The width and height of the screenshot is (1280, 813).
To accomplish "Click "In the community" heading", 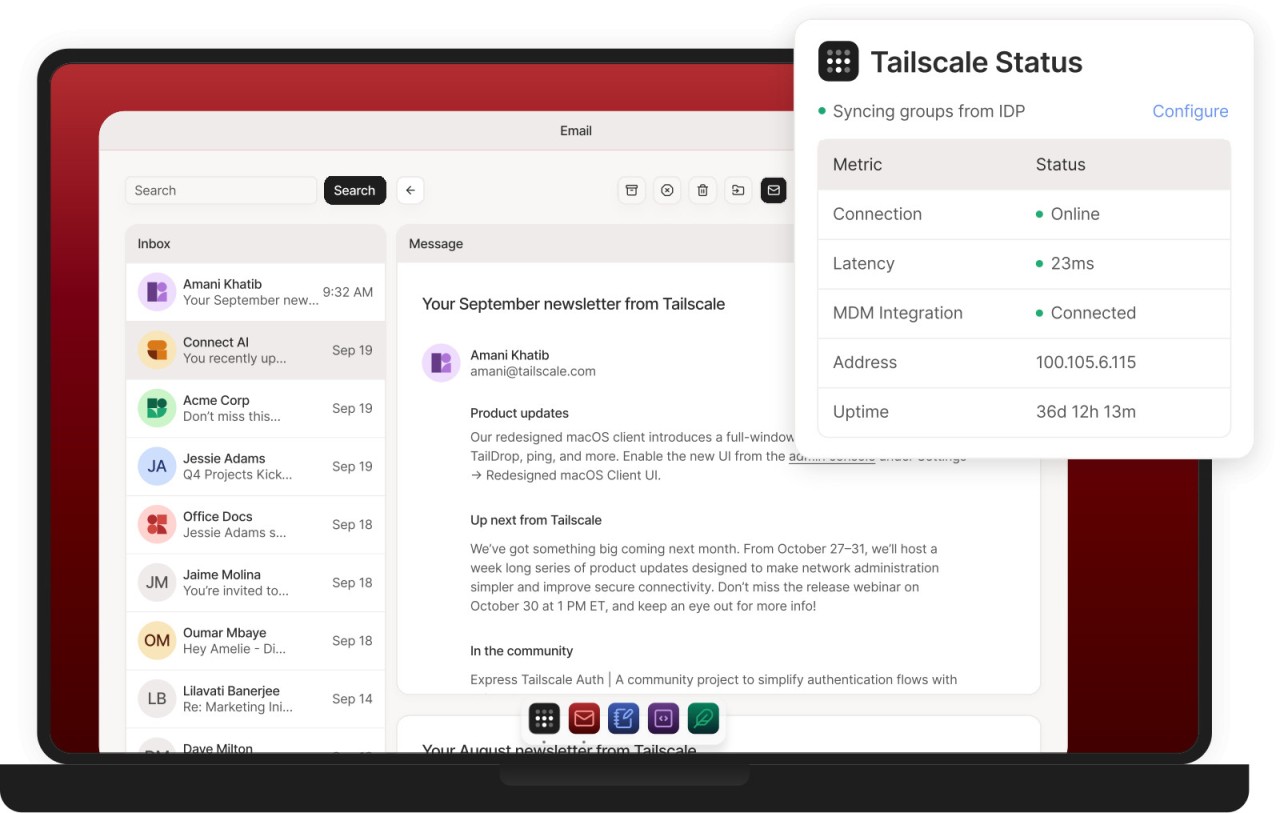I will click(x=521, y=651).
